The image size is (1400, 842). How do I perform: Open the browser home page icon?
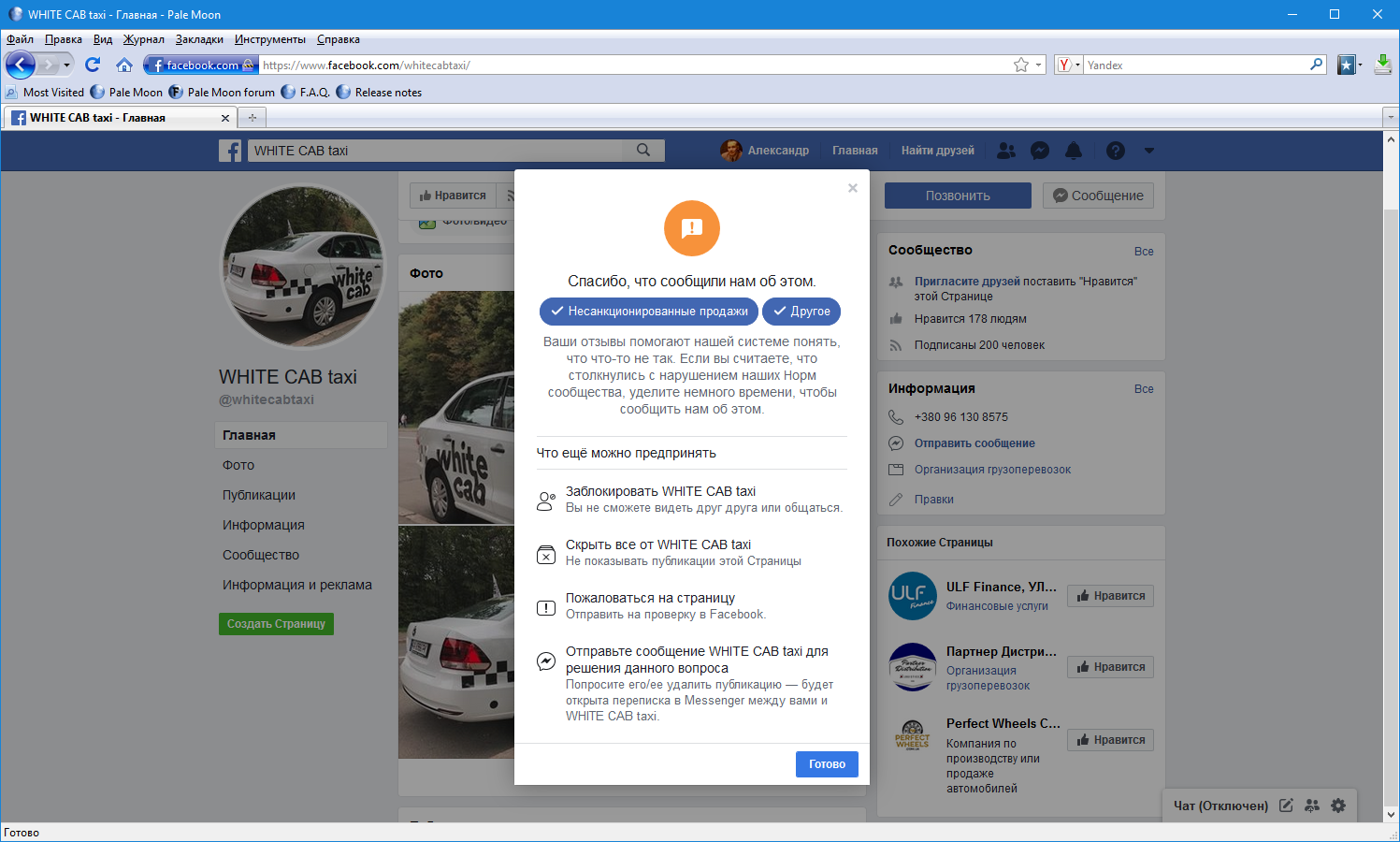[x=124, y=65]
